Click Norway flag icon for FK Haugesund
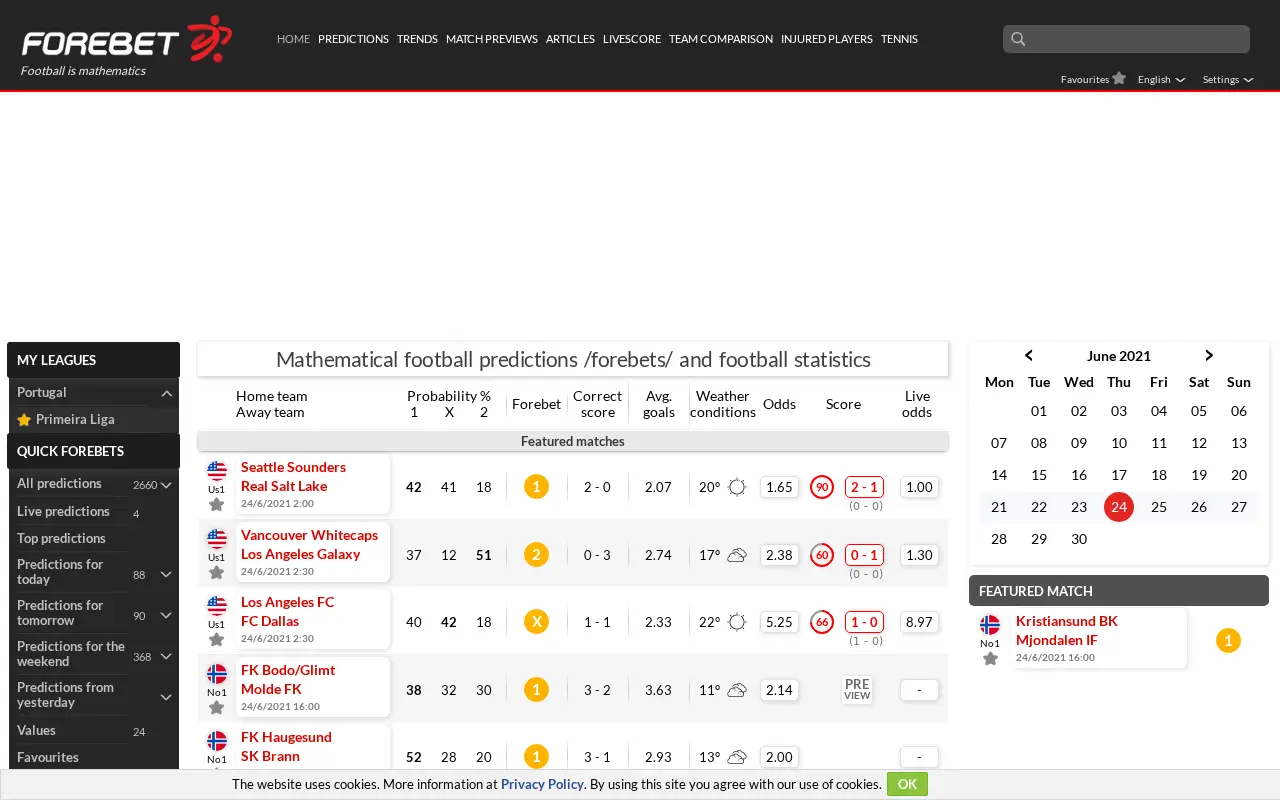 coord(217,741)
